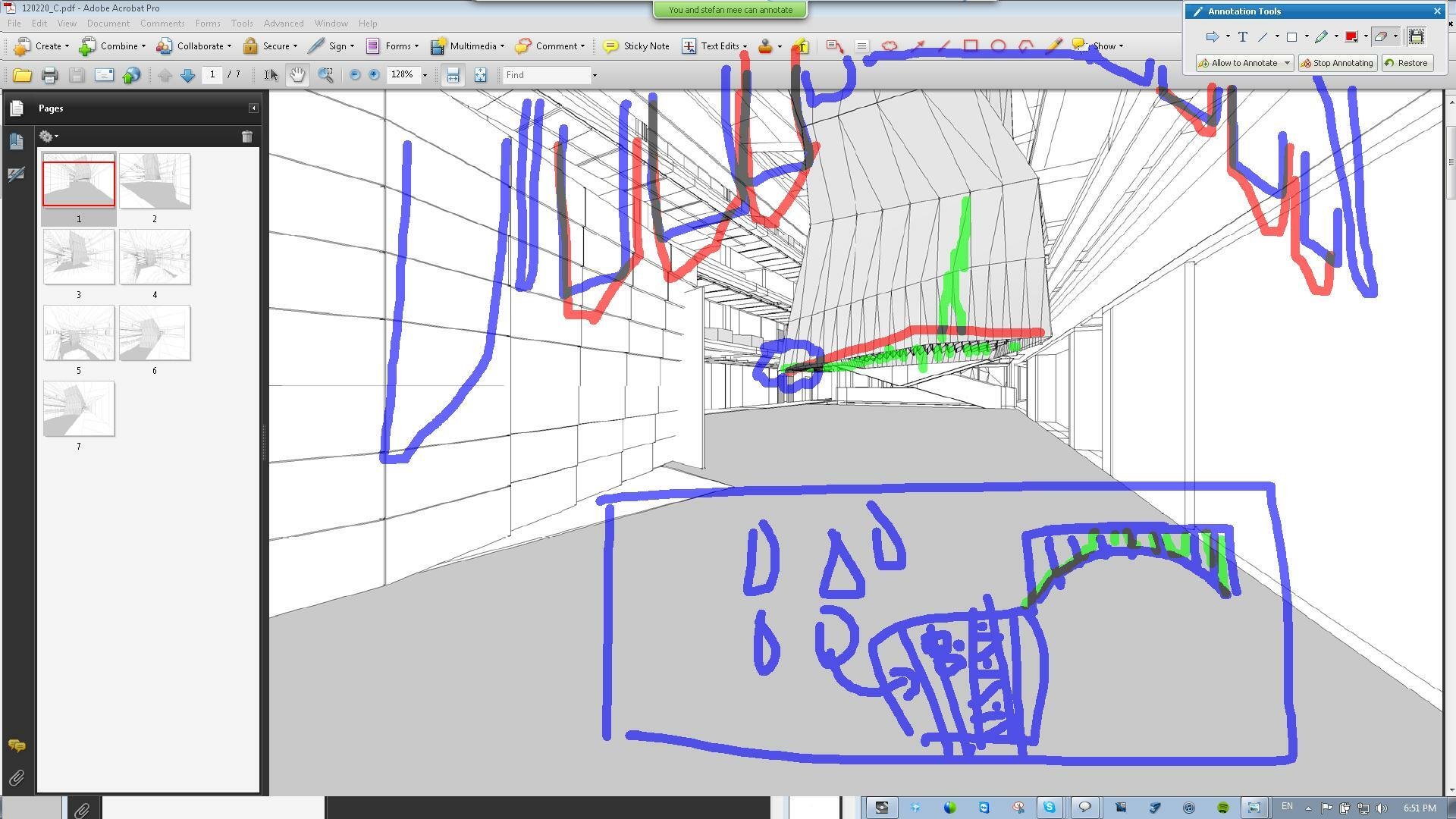Image resolution: width=1456 pixels, height=819 pixels.
Task: Open the Help menu
Action: click(x=368, y=24)
